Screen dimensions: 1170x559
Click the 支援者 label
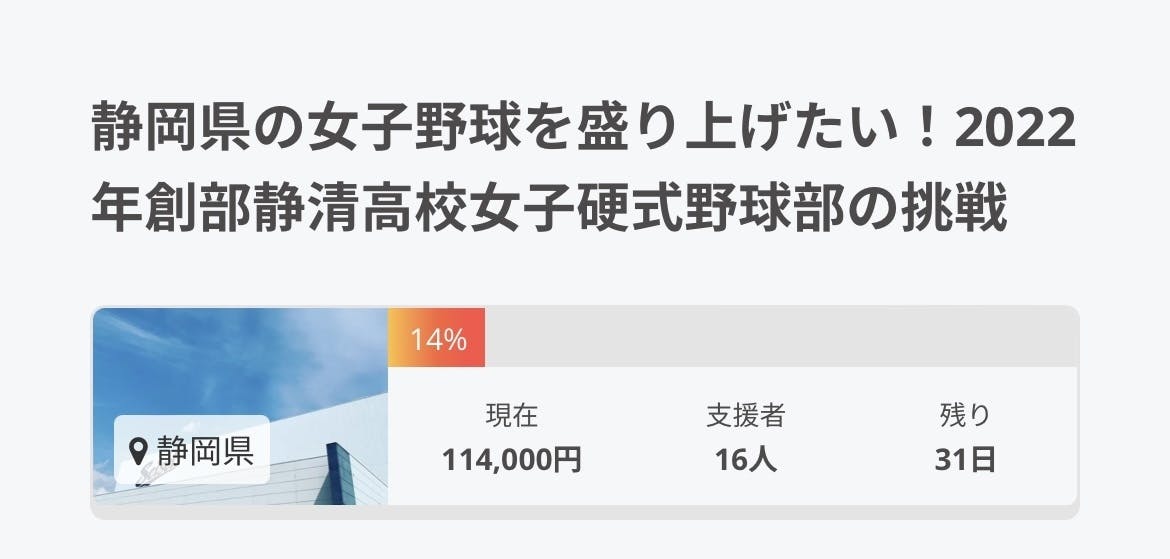[745, 415]
